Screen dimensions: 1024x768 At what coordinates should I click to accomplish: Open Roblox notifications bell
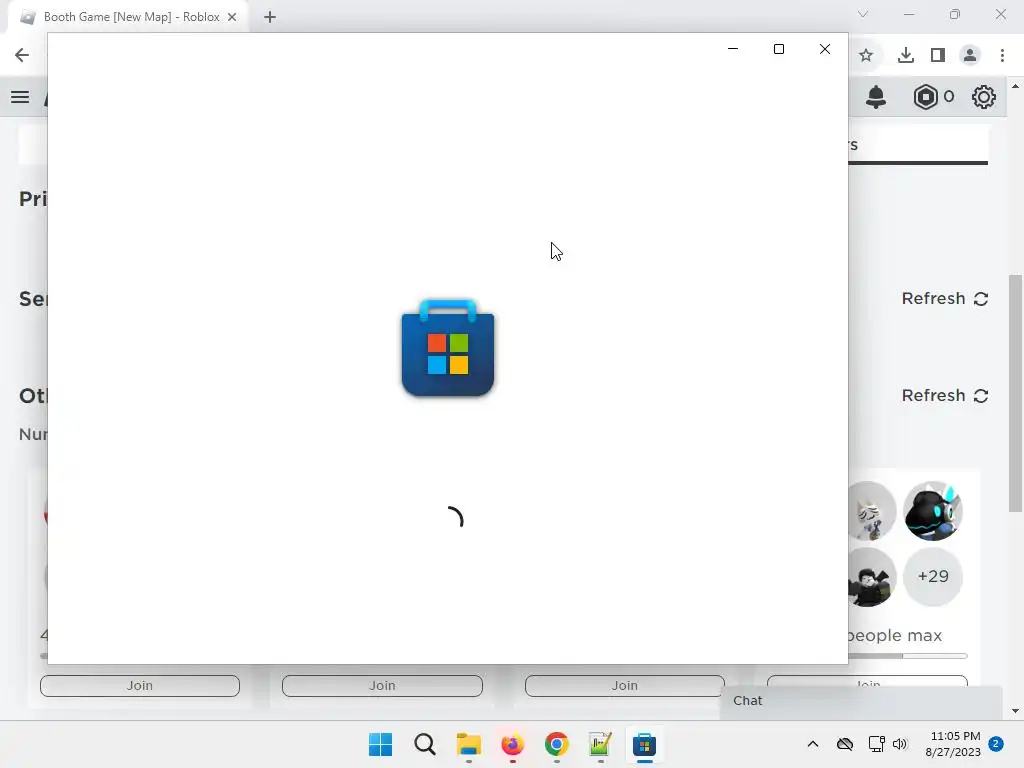pyautogui.click(x=876, y=97)
